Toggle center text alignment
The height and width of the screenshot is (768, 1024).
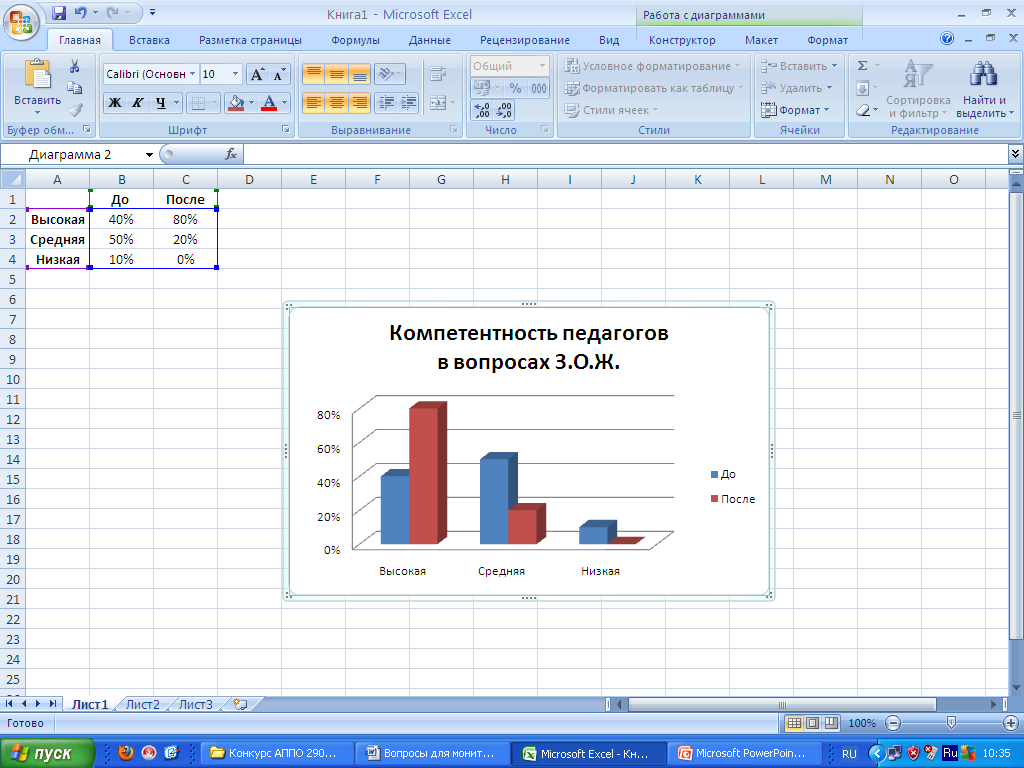coord(337,103)
